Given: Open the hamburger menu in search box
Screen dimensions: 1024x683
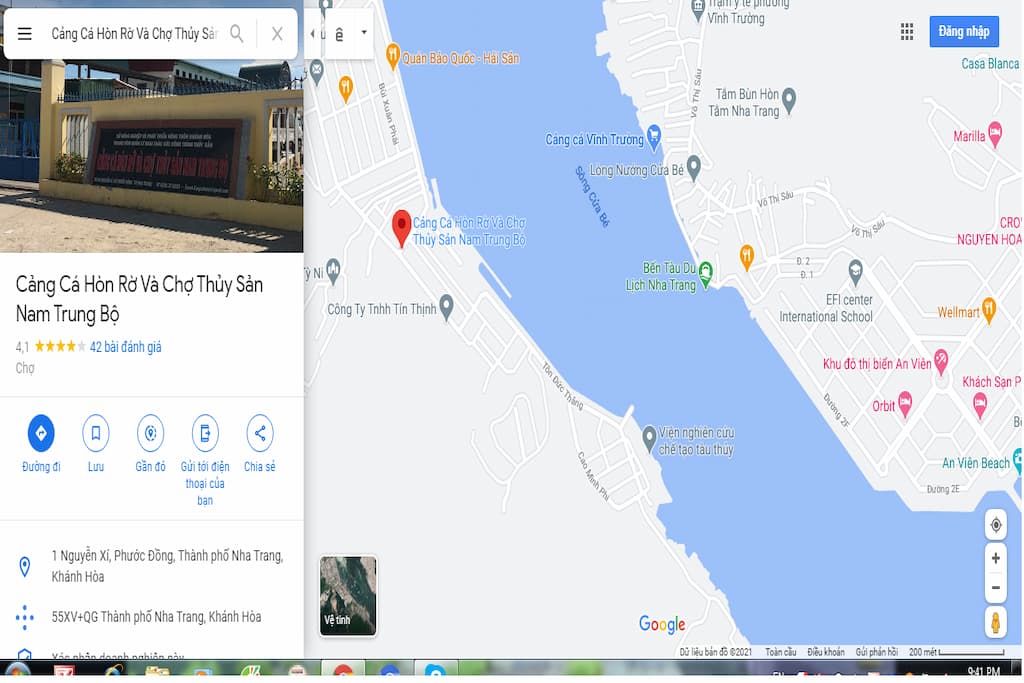Looking at the screenshot, I should (24, 33).
